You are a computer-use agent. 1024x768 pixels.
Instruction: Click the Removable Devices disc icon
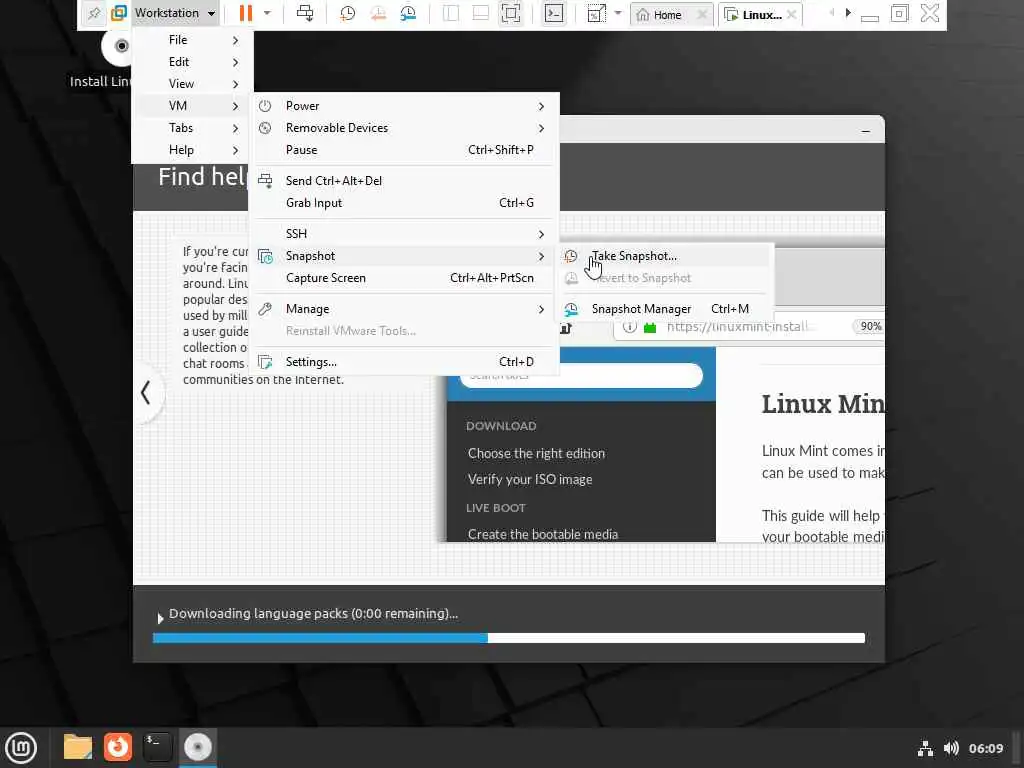265,128
